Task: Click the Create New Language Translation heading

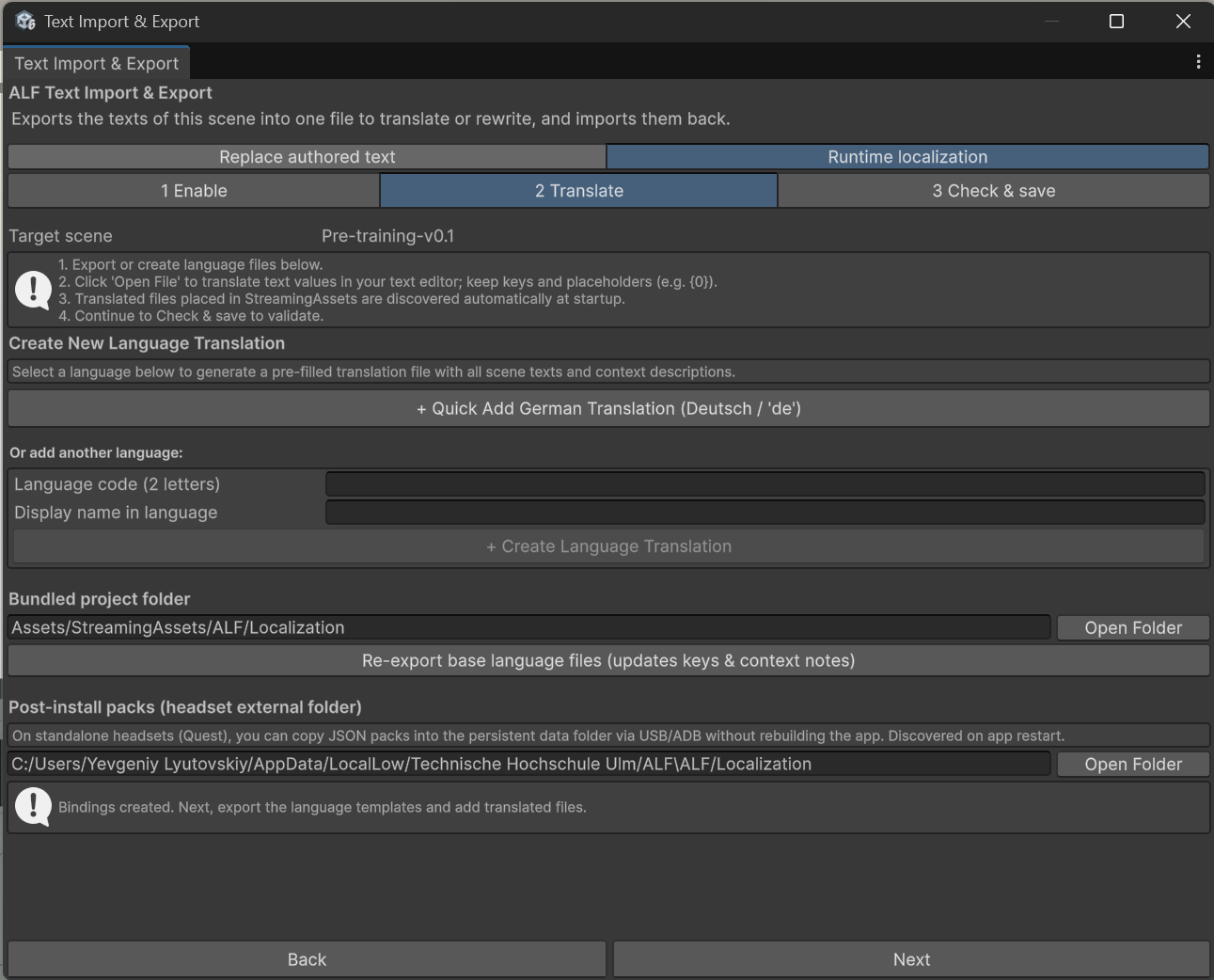Action: pyautogui.click(x=147, y=343)
